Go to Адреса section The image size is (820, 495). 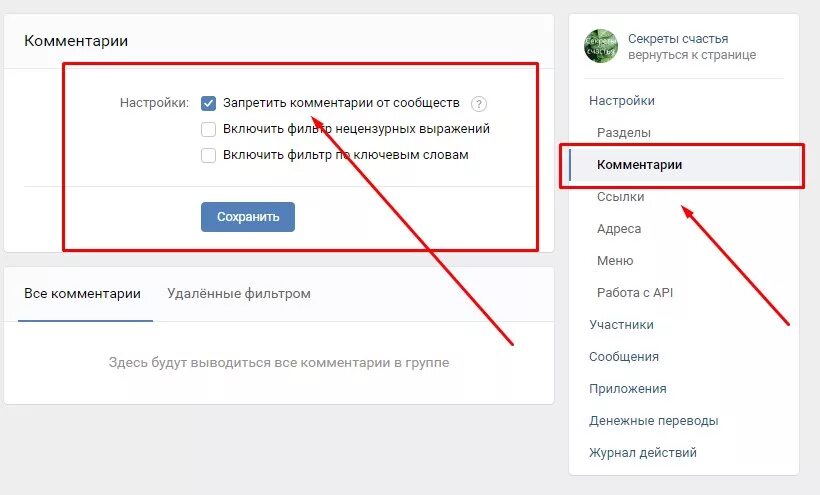pos(619,229)
